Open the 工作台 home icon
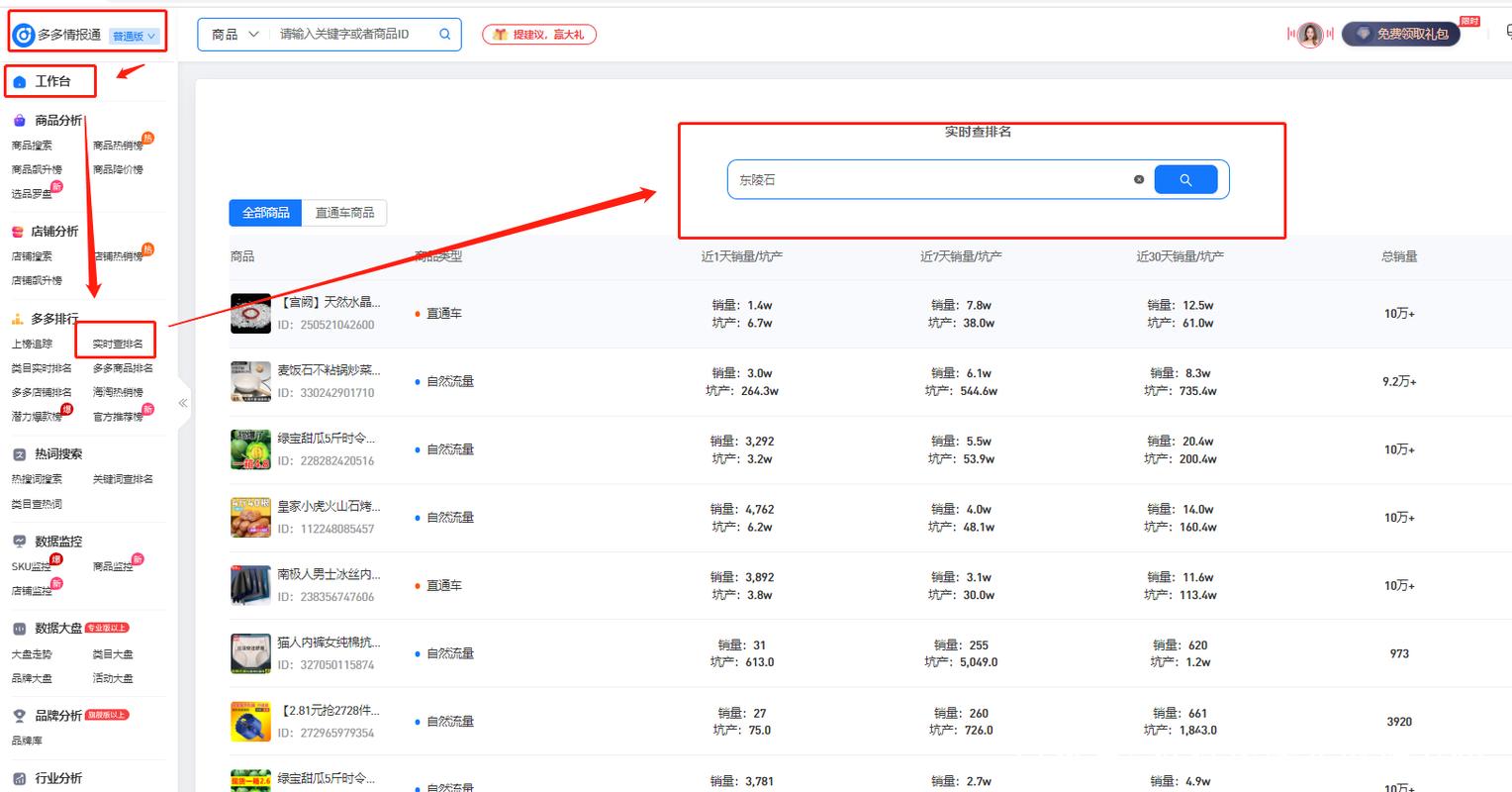Screen dimensions: 1512x792 coord(20,81)
